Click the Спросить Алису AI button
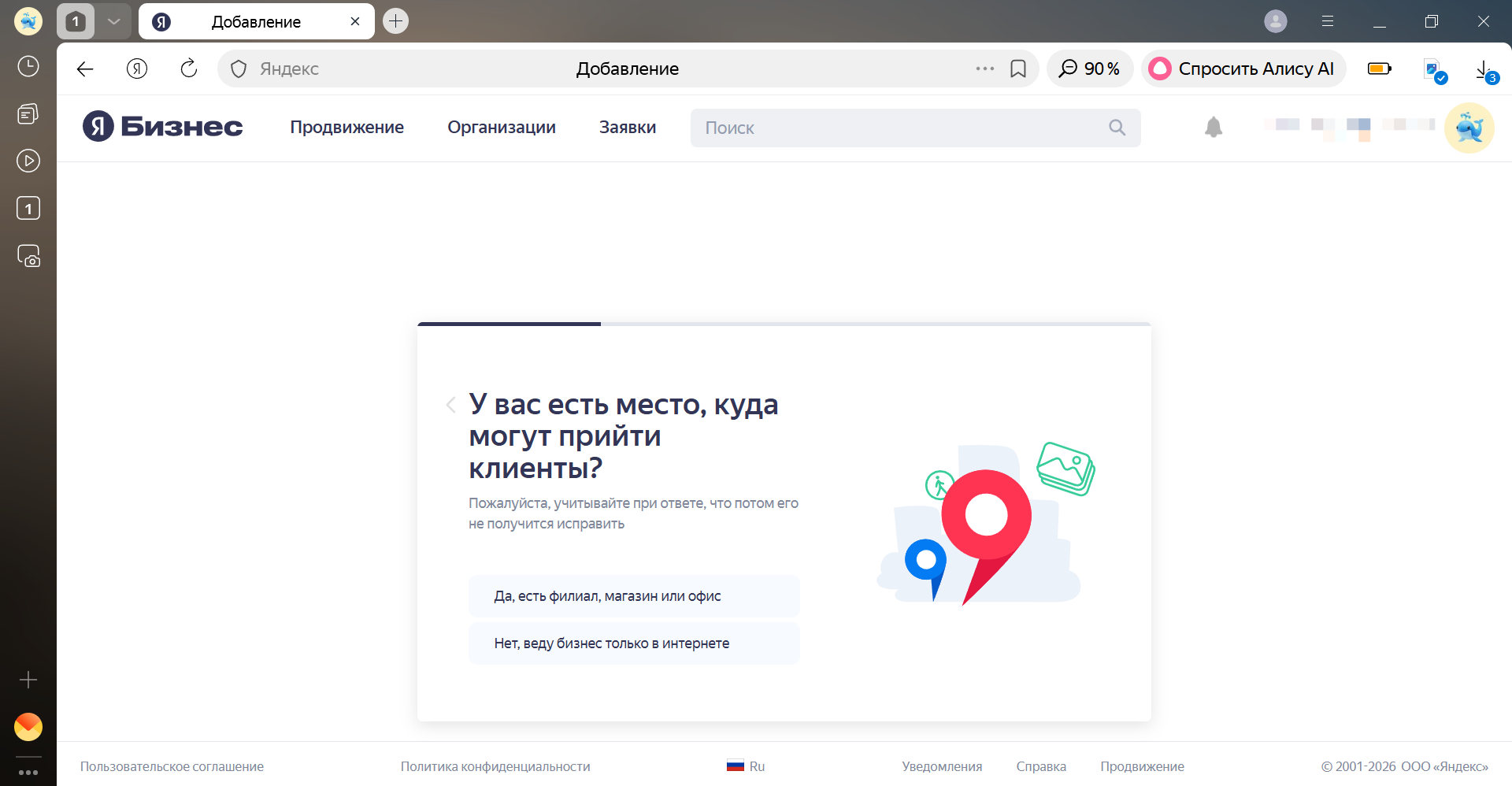The height and width of the screenshot is (786, 1512). 1243,69
